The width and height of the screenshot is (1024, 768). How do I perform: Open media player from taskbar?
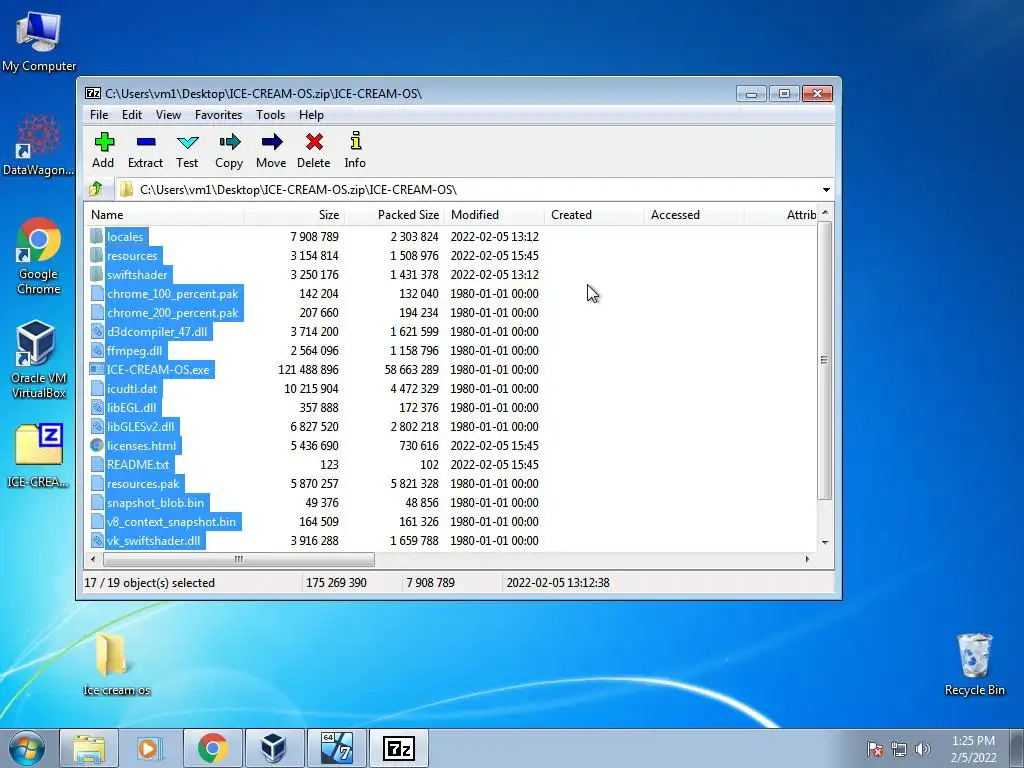(x=150, y=748)
